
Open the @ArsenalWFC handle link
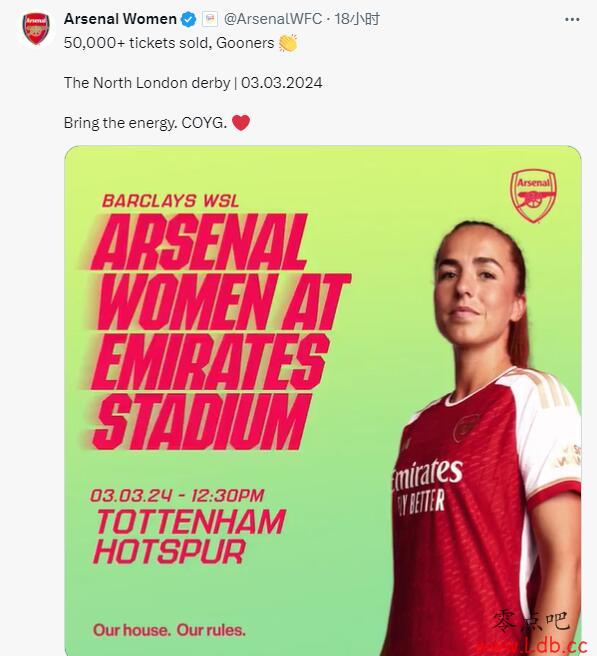pos(272,19)
